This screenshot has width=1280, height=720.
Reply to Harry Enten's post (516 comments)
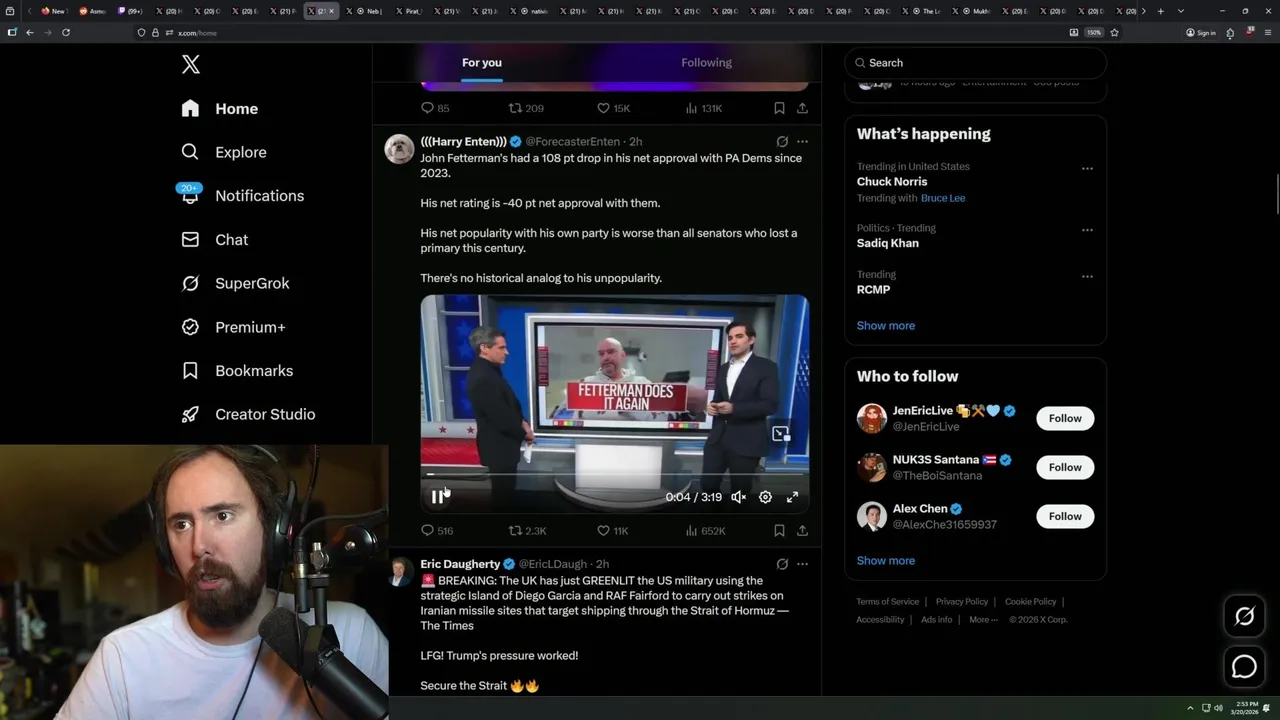pos(437,531)
